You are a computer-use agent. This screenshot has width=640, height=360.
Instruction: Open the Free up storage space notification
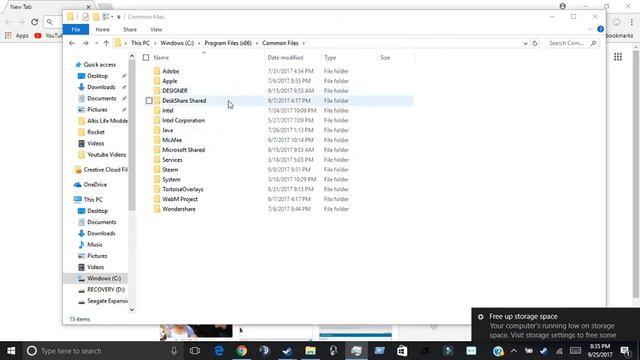(556, 325)
